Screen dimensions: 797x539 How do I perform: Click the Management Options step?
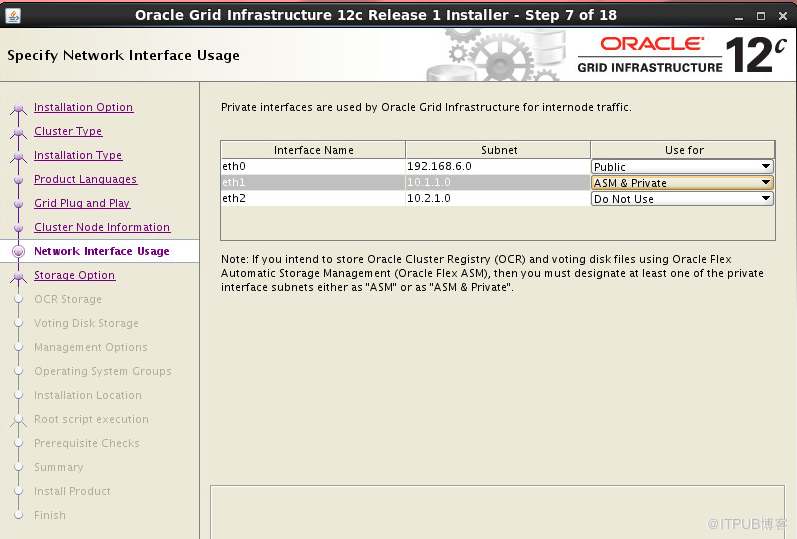tap(90, 347)
